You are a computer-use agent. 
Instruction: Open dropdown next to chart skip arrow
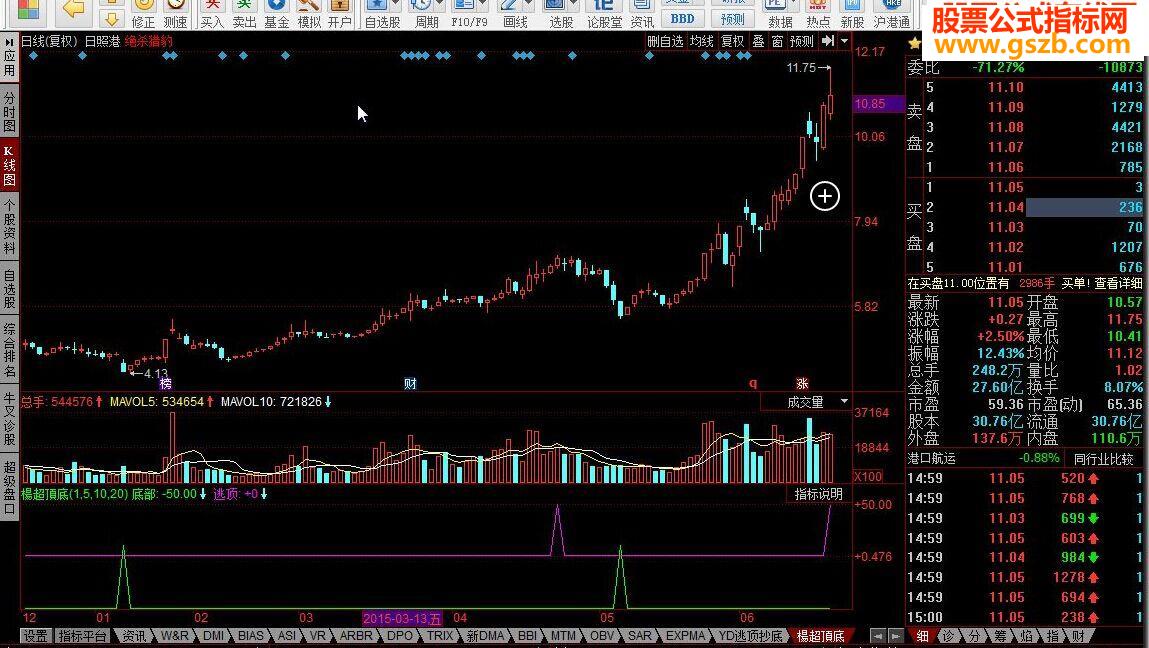[x=844, y=41]
